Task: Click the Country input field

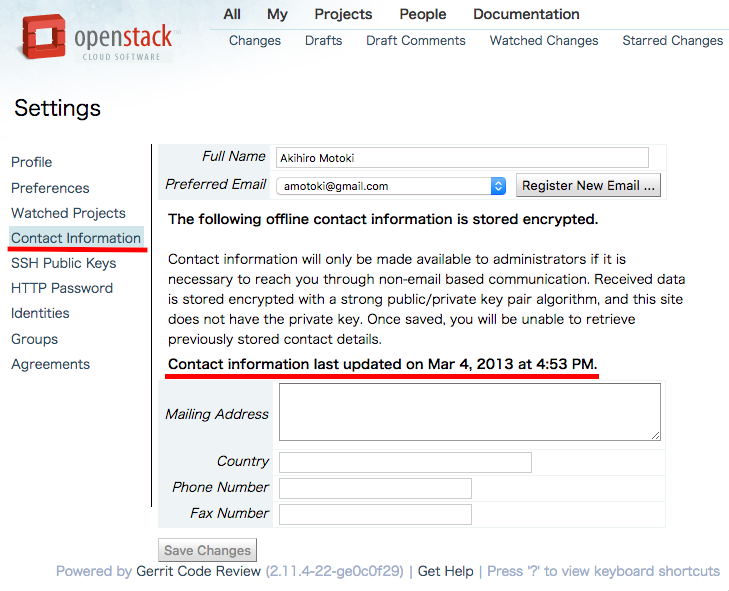Action: point(405,462)
